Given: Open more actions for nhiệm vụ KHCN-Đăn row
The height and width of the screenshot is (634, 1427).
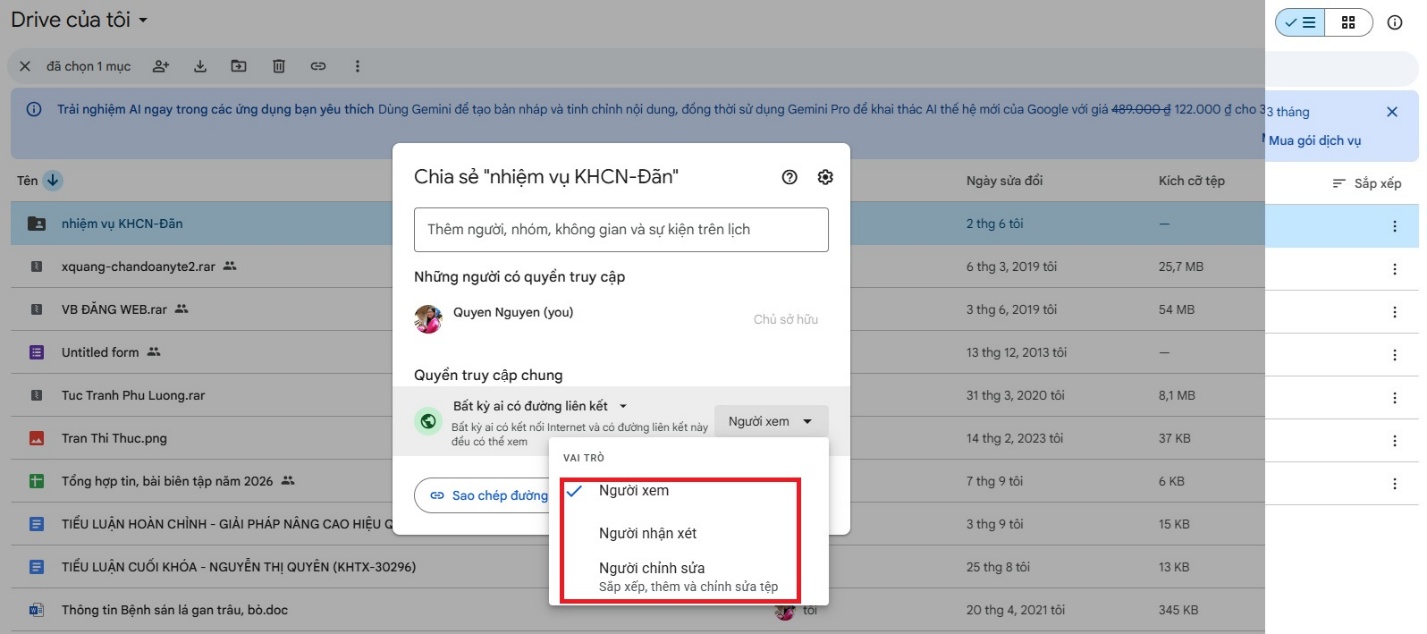Looking at the screenshot, I should 1395,226.
